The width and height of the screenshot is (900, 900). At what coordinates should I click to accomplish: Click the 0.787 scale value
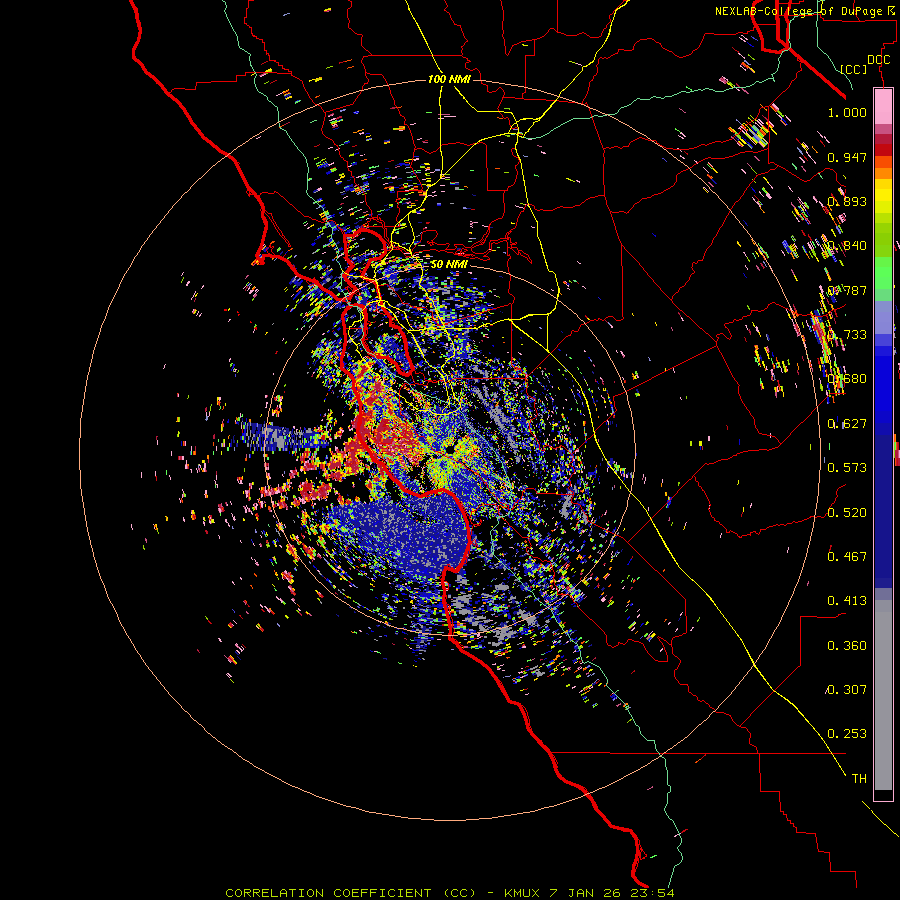(x=847, y=290)
